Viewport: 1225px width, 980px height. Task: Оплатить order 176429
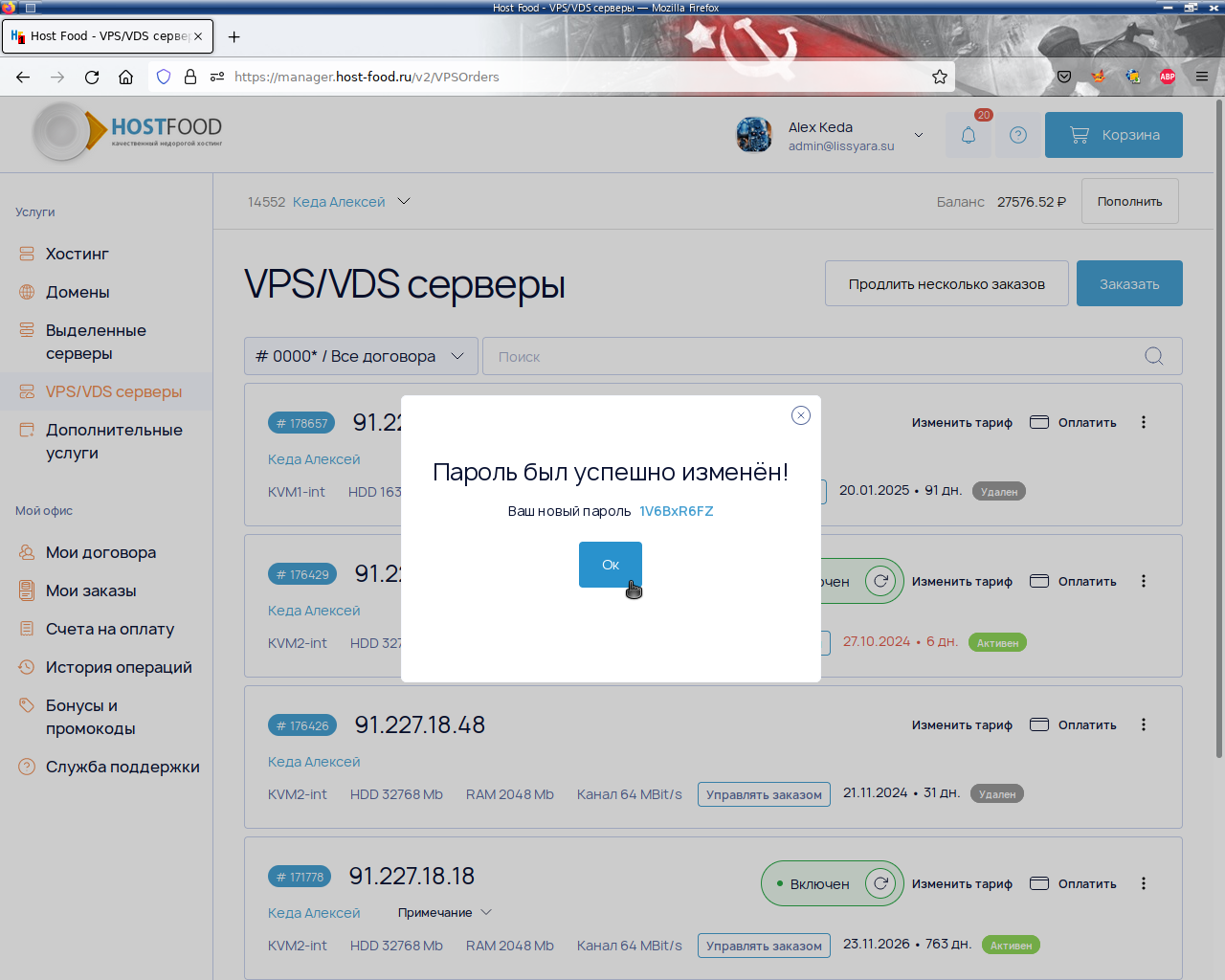click(1073, 581)
